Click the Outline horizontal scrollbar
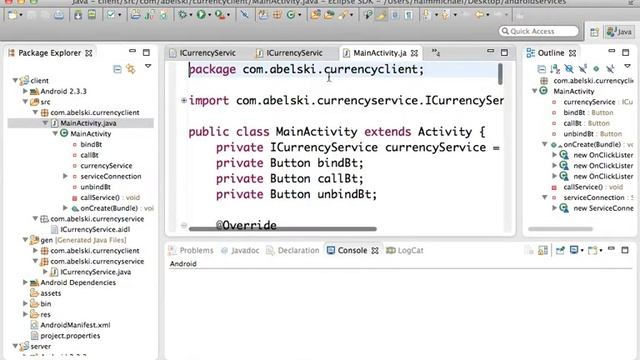 (x=560, y=229)
